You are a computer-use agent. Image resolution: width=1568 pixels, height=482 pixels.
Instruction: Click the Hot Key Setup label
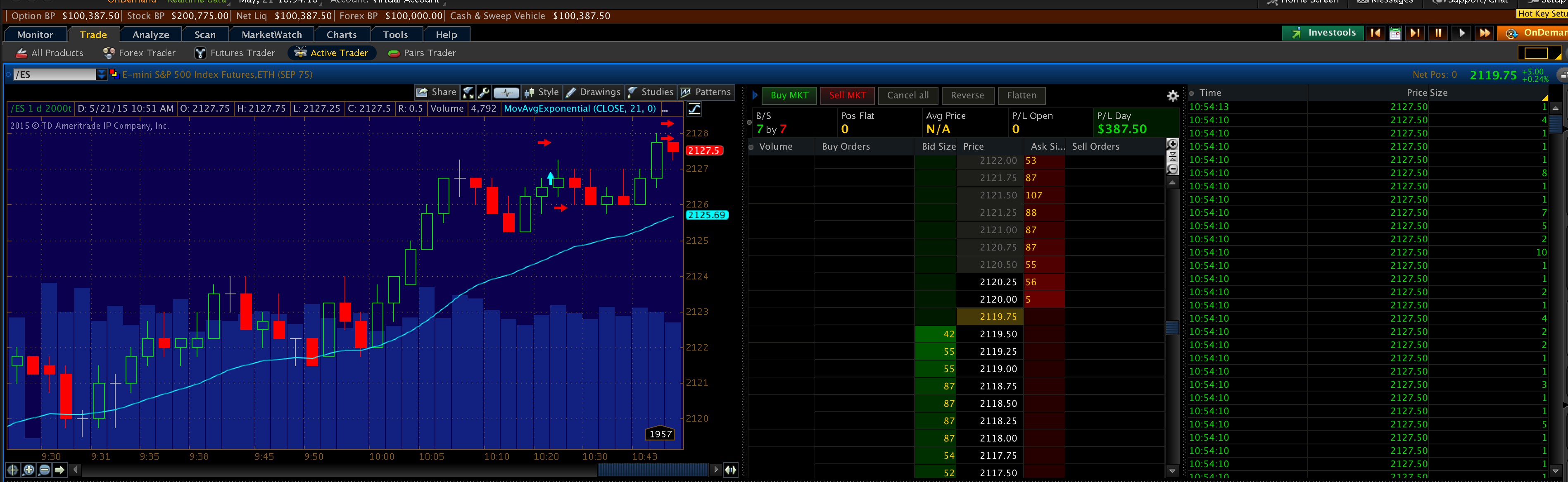point(1541,14)
